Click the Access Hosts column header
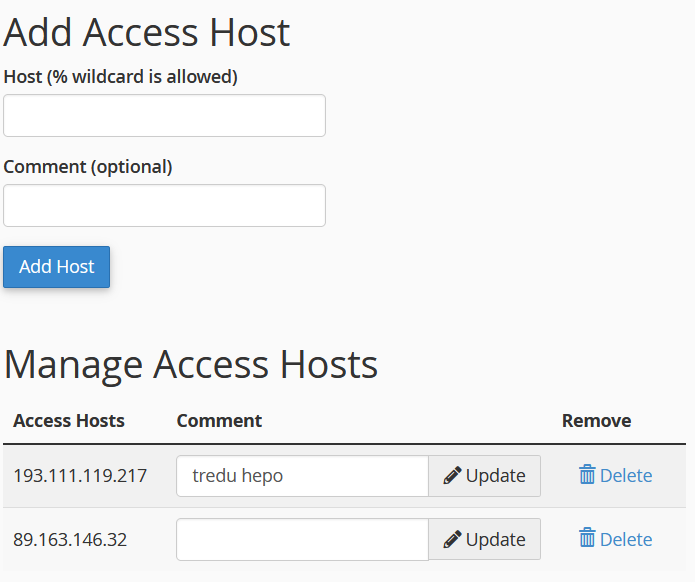This screenshot has width=695, height=582. click(x=69, y=421)
